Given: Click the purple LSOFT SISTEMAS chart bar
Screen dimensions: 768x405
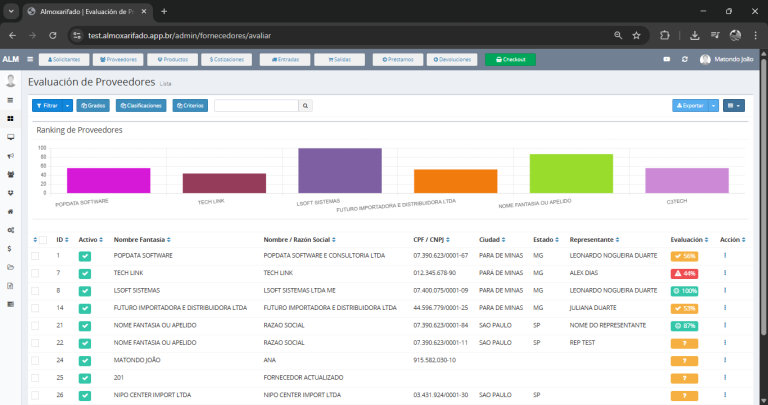Looking at the screenshot, I should (x=339, y=170).
